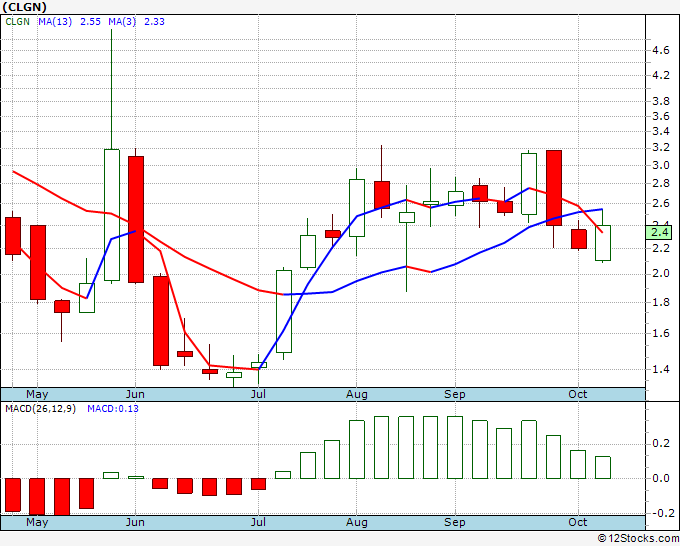Select the MA(3) legend label

coord(122,22)
